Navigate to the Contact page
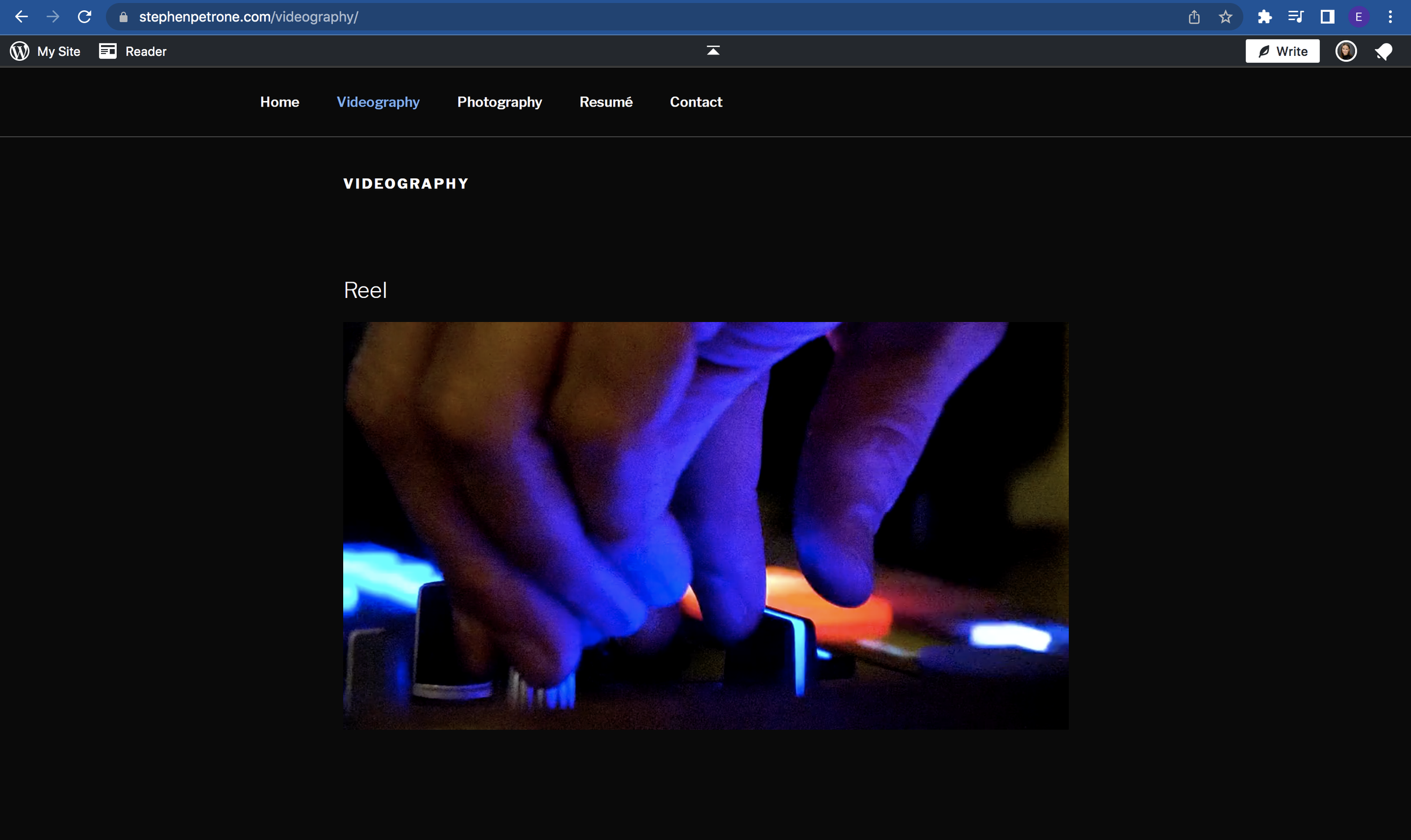Image resolution: width=1411 pixels, height=840 pixels. (696, 102)
